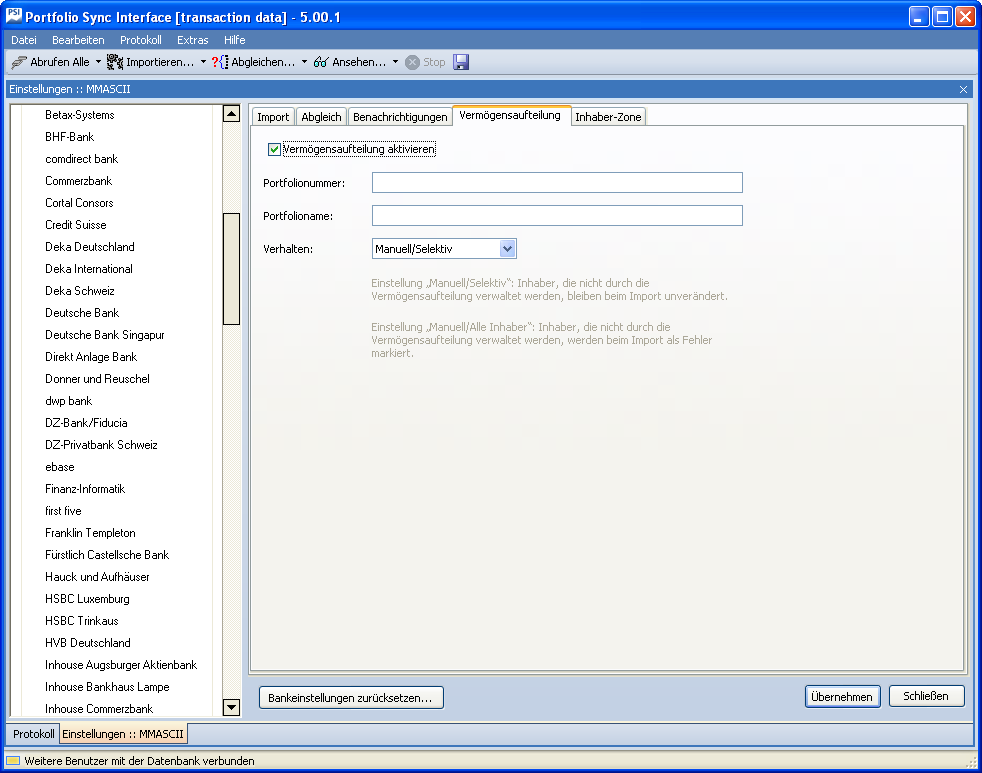Screen dimensions: 982x773
Task: Click the app icon in title bar
Action: pyautogui.click(x=15, y=16)
